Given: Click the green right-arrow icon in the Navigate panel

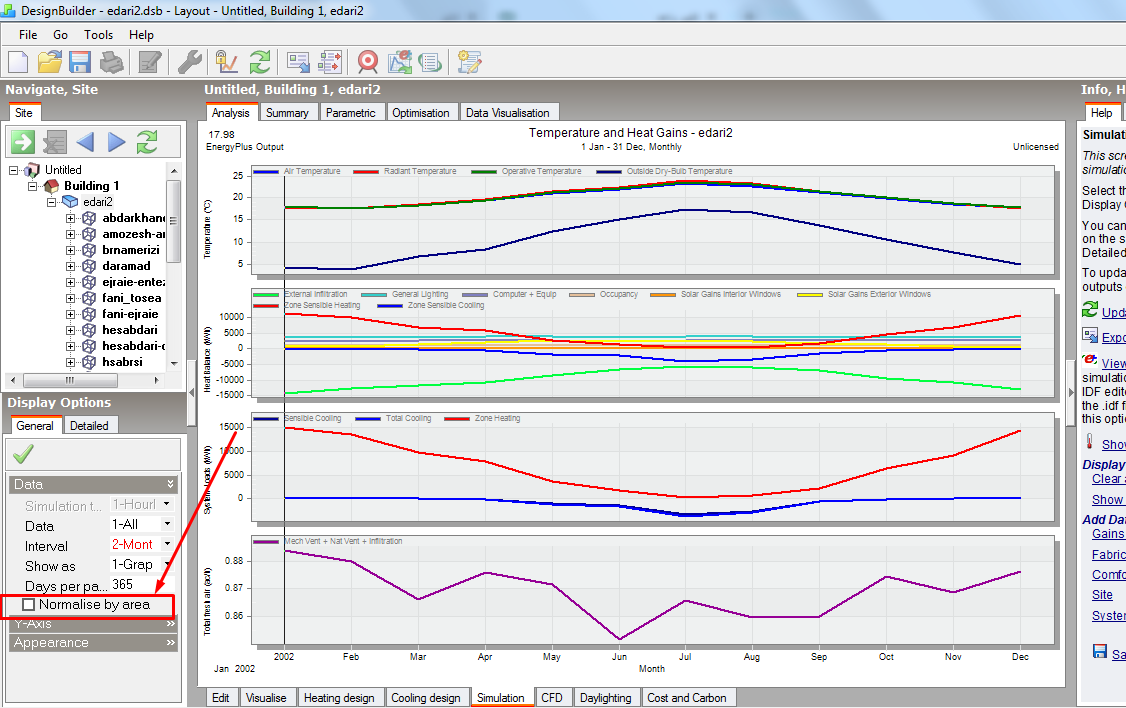Looking at the screenshot, I should tap(22, 142).
